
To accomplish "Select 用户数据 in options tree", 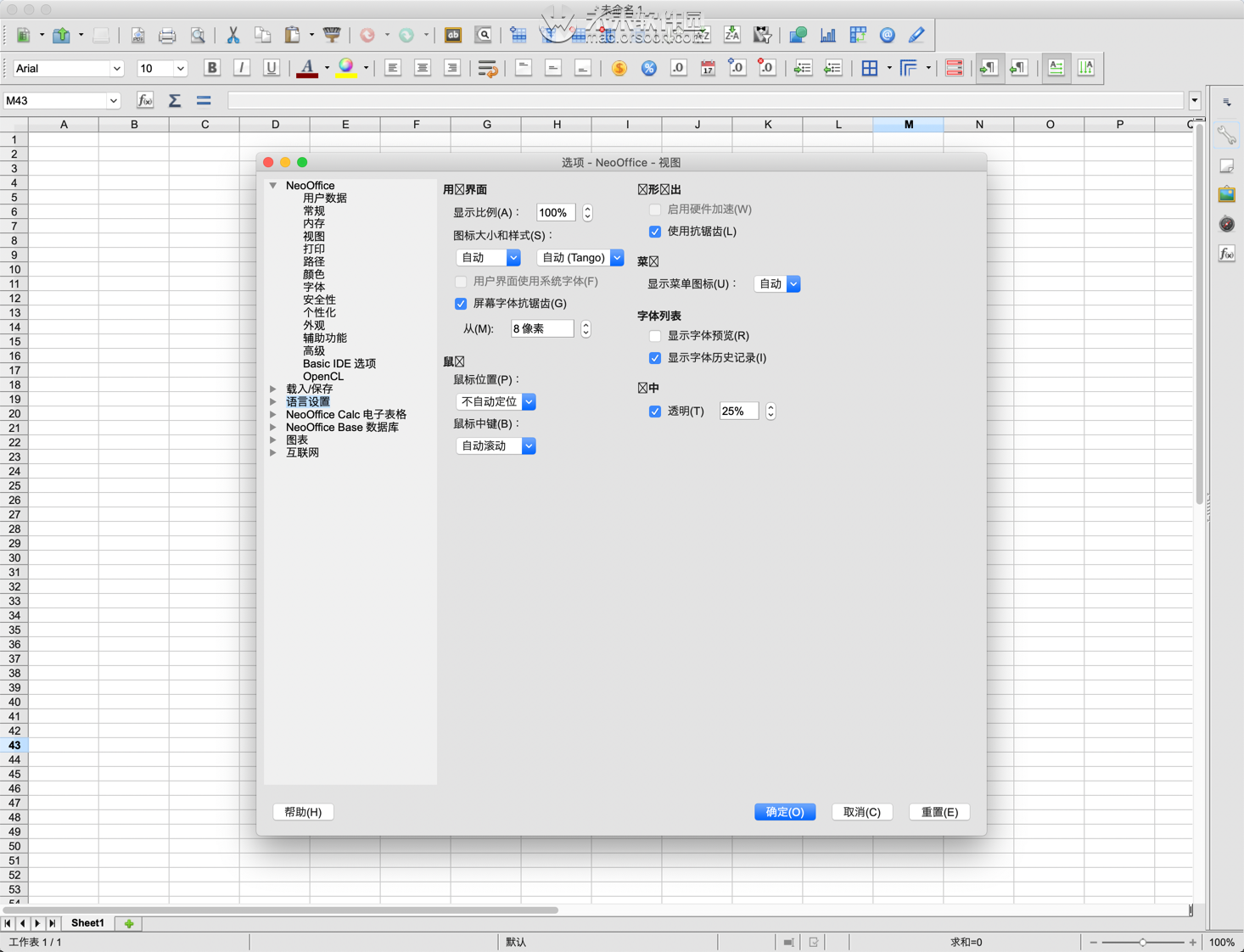I will [x=325, y=198].
